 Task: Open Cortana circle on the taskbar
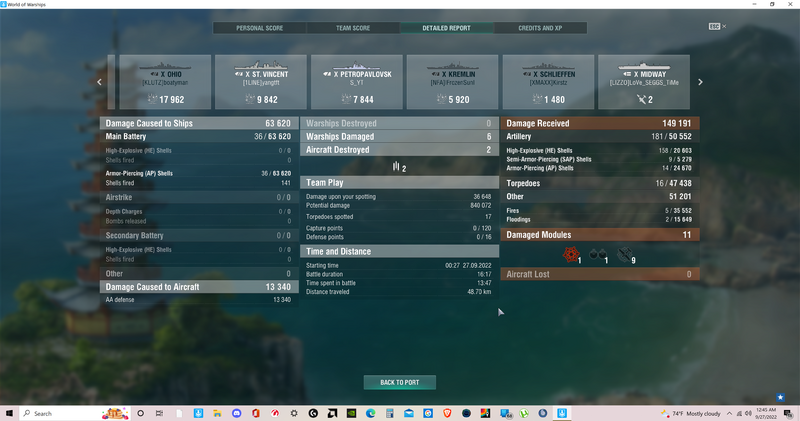(x=140, y=413)
